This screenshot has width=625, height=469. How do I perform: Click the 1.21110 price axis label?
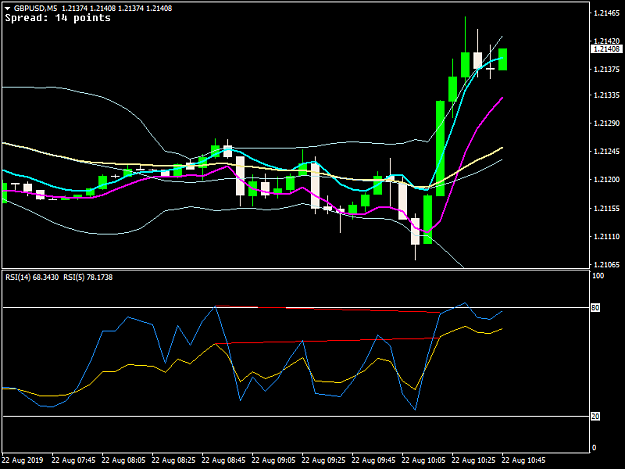pyautogui.click(x=607, y=236)
